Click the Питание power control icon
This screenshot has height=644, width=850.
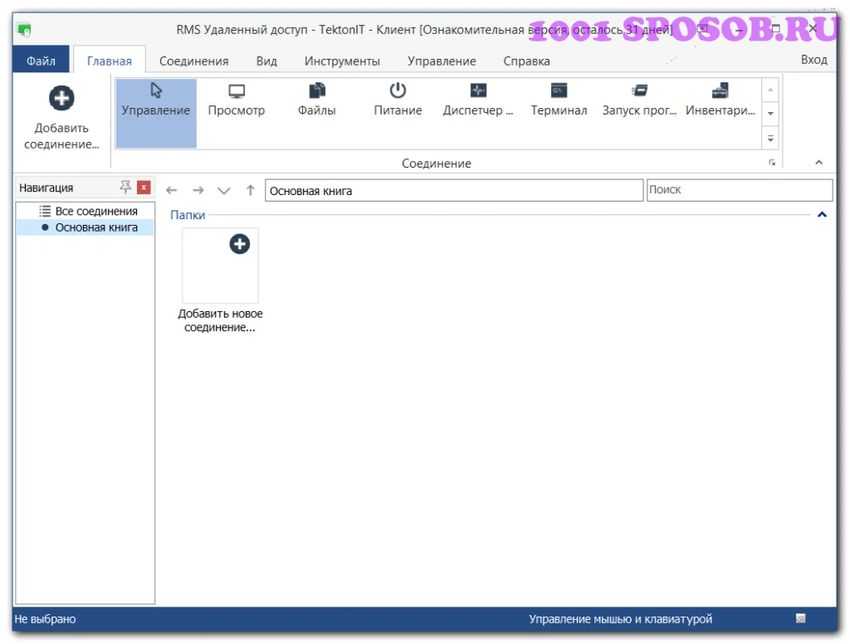click(x=398, y=101)
